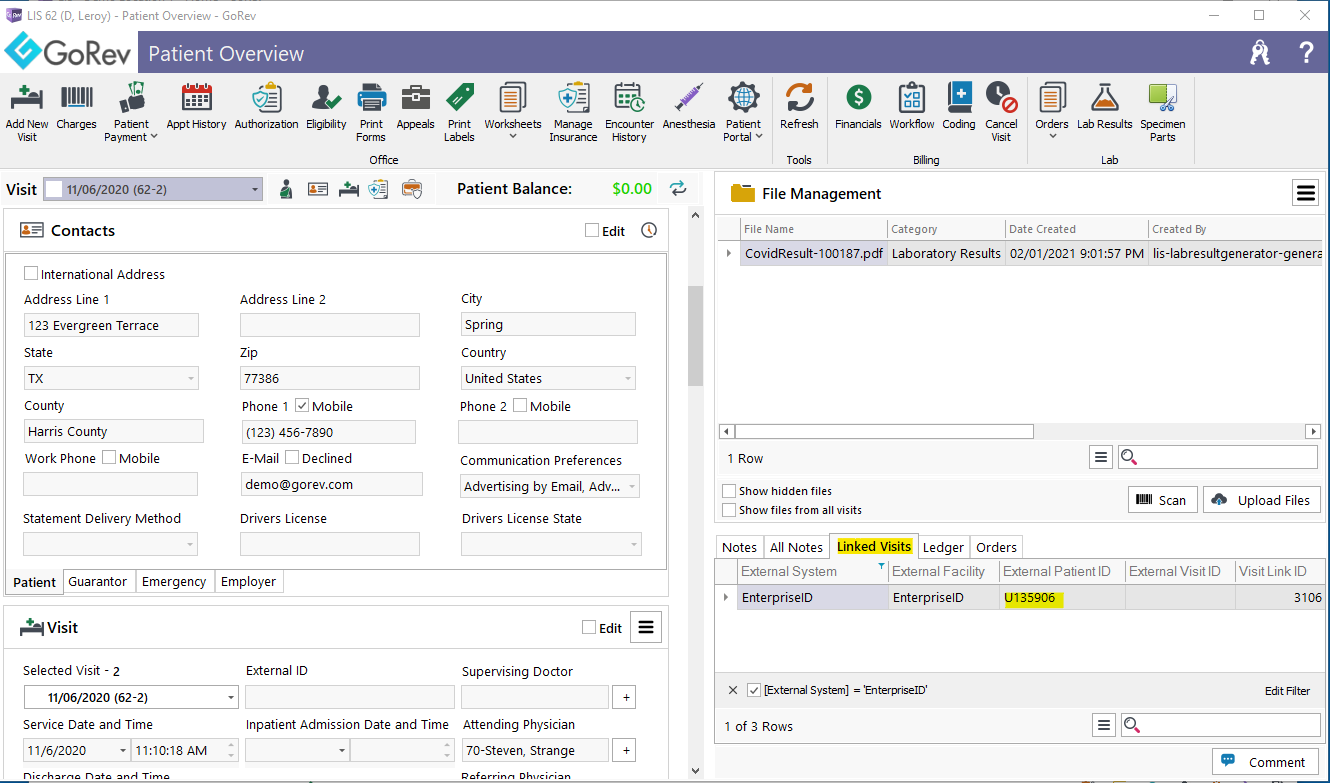The width and height of the screenshot is (1330, 783).
Task: Enable Edit in the Contacts panel
Action: 592,231
